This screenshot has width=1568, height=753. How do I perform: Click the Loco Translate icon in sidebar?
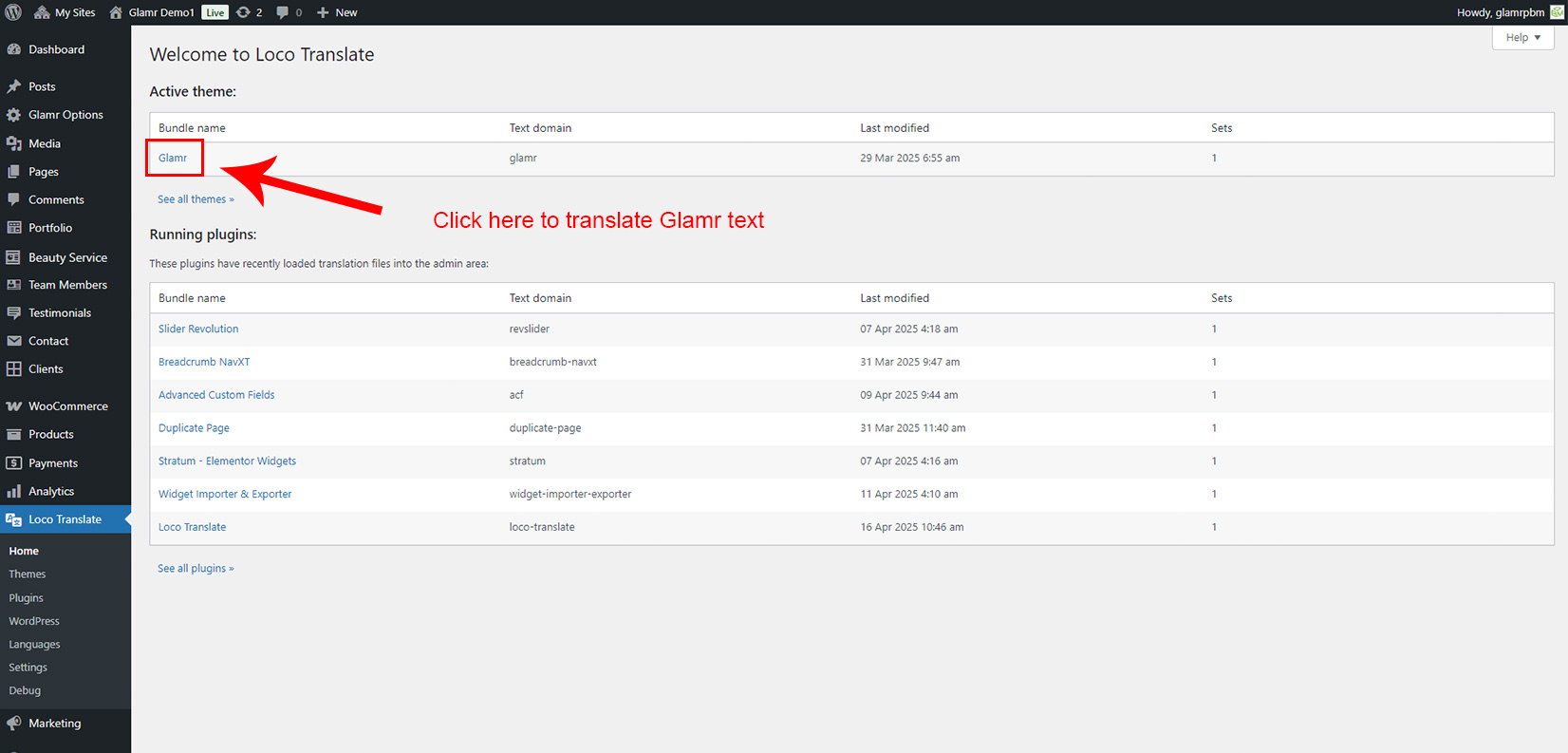[x=14, y=519]
